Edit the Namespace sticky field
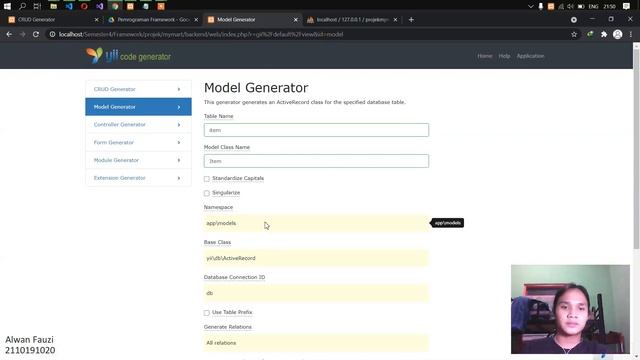 coord(316,223)
